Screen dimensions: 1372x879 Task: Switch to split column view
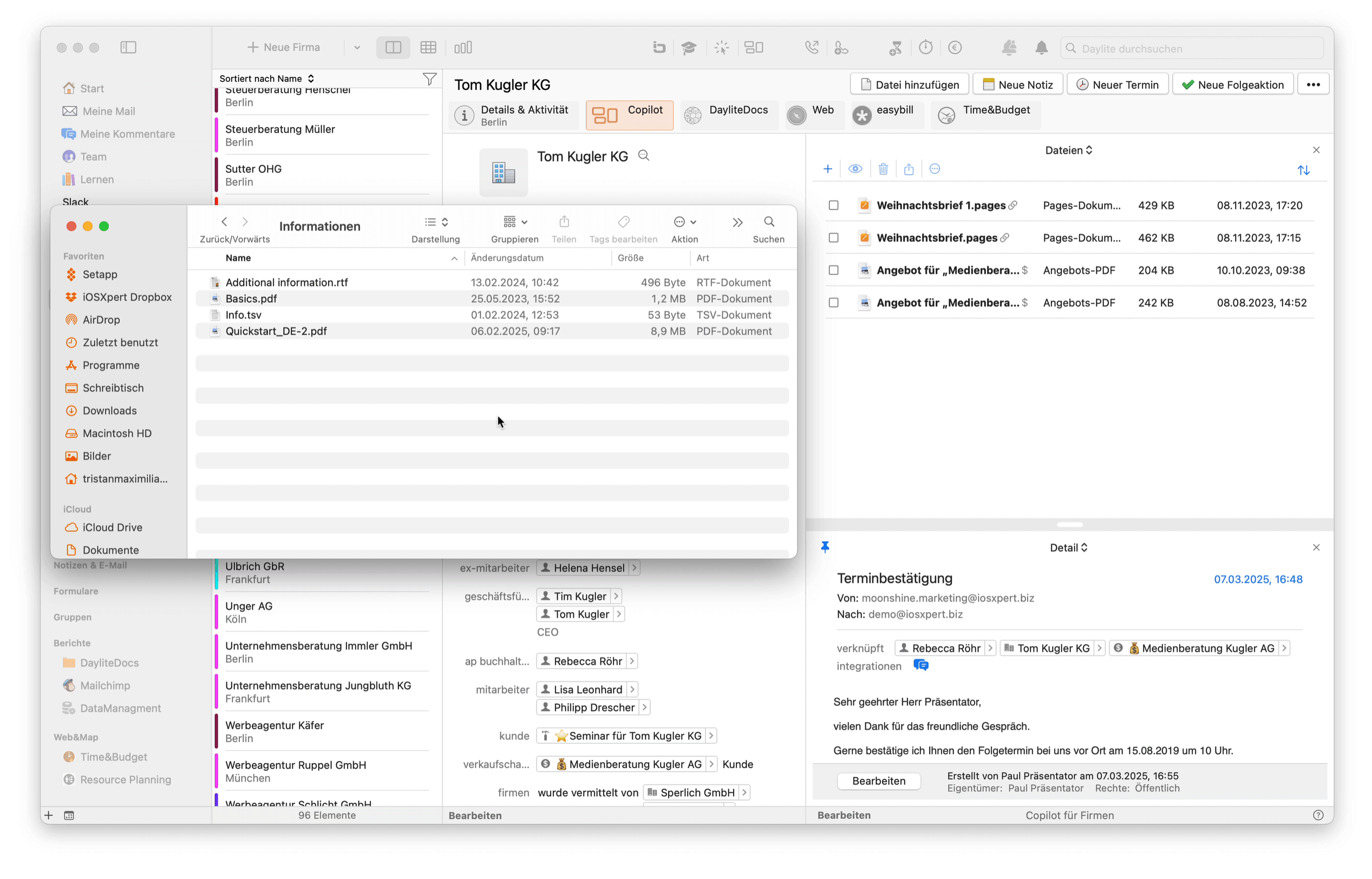[393, 48]
